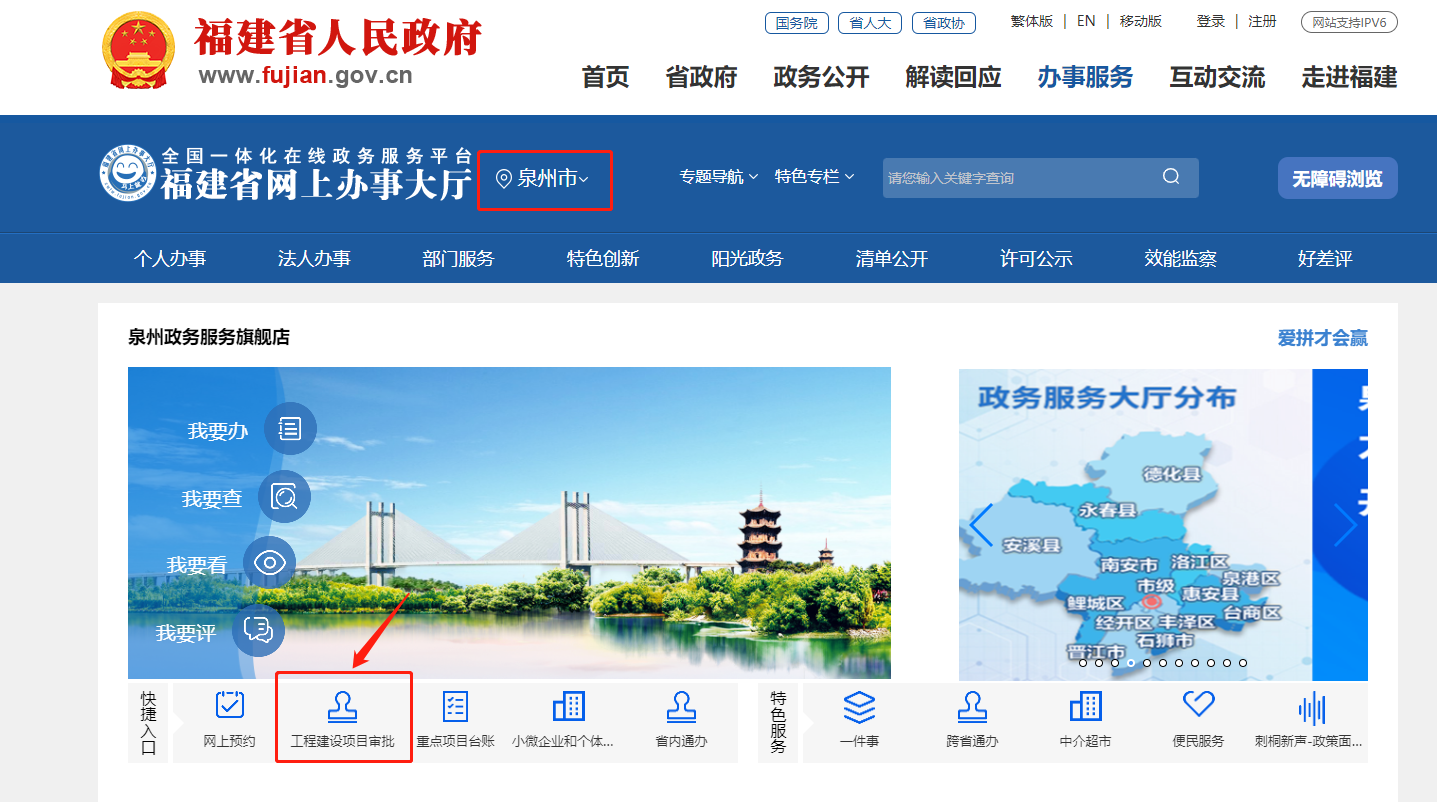Open 重点项目台账 checklist icon

click(455, 706)
